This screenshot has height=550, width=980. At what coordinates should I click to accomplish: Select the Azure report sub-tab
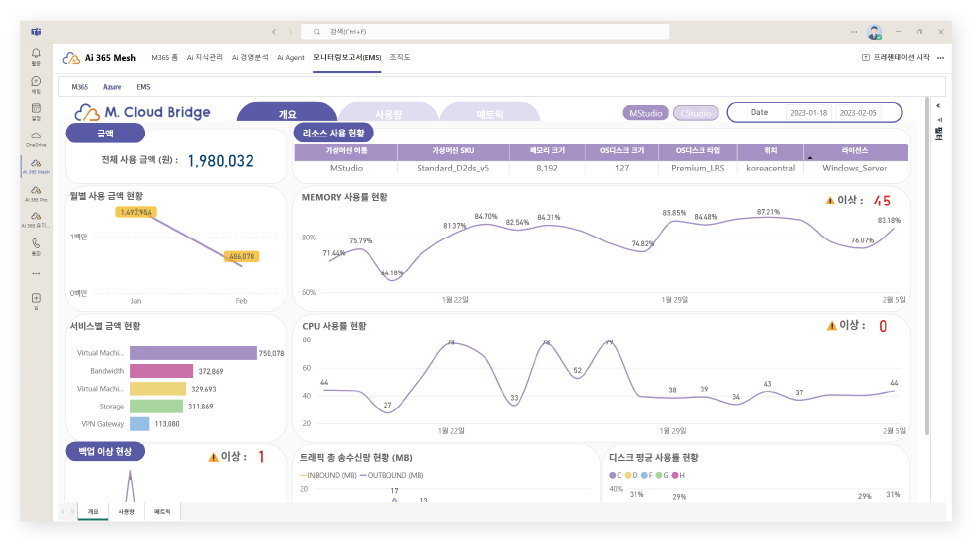[112, 87]
